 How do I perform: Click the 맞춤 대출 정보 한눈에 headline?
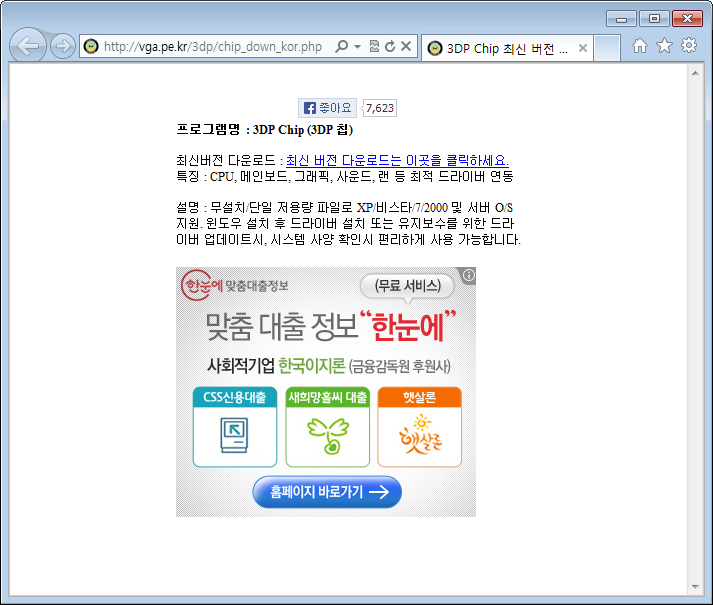[331, 326]
